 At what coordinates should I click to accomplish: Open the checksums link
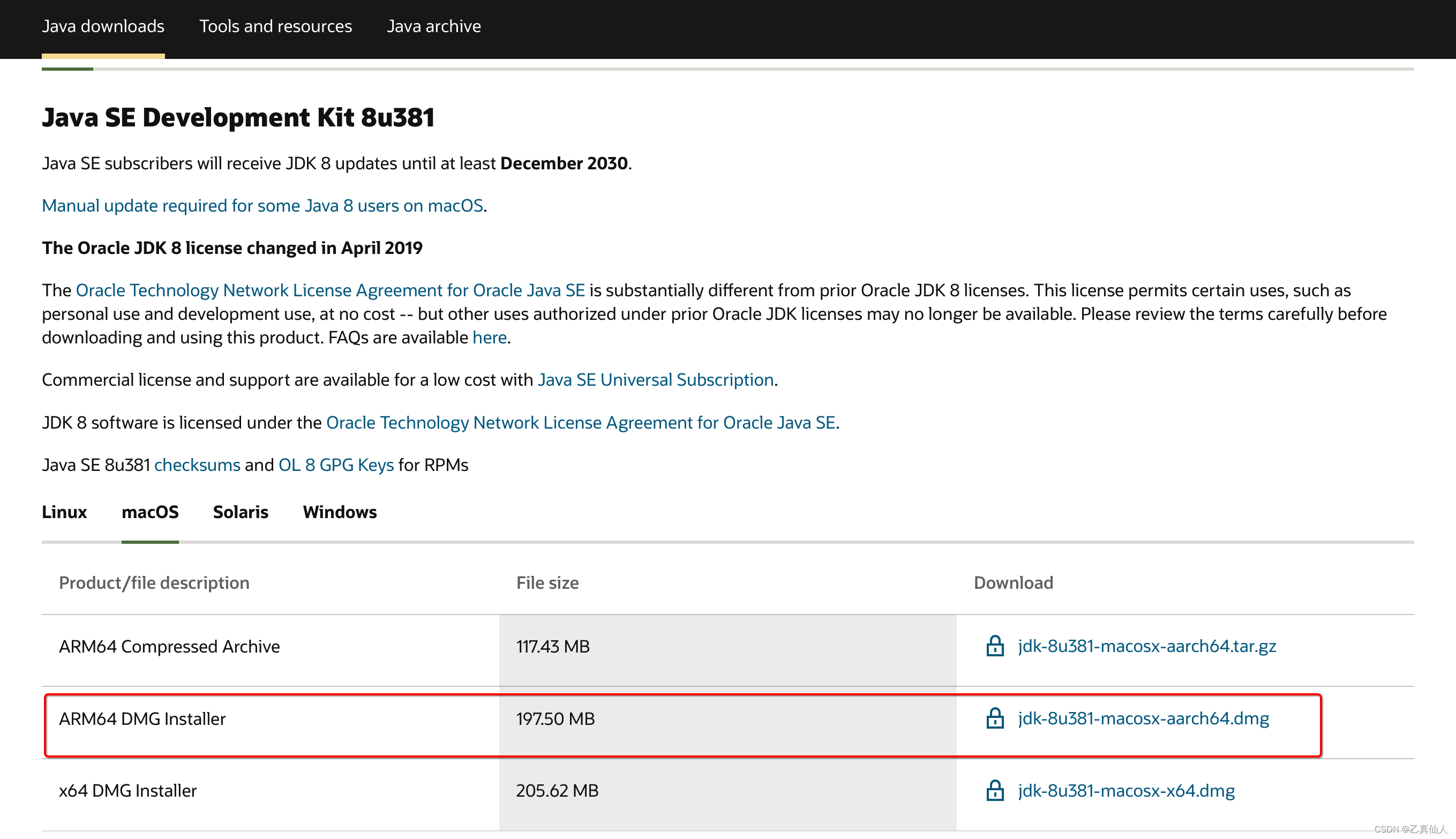coord(197,465)
